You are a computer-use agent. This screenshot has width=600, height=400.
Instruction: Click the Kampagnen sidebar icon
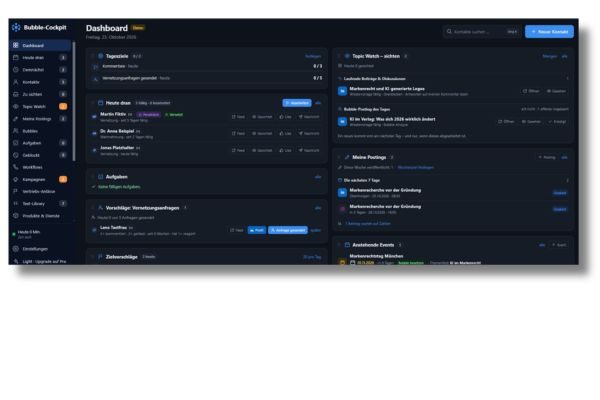(16, 179)
